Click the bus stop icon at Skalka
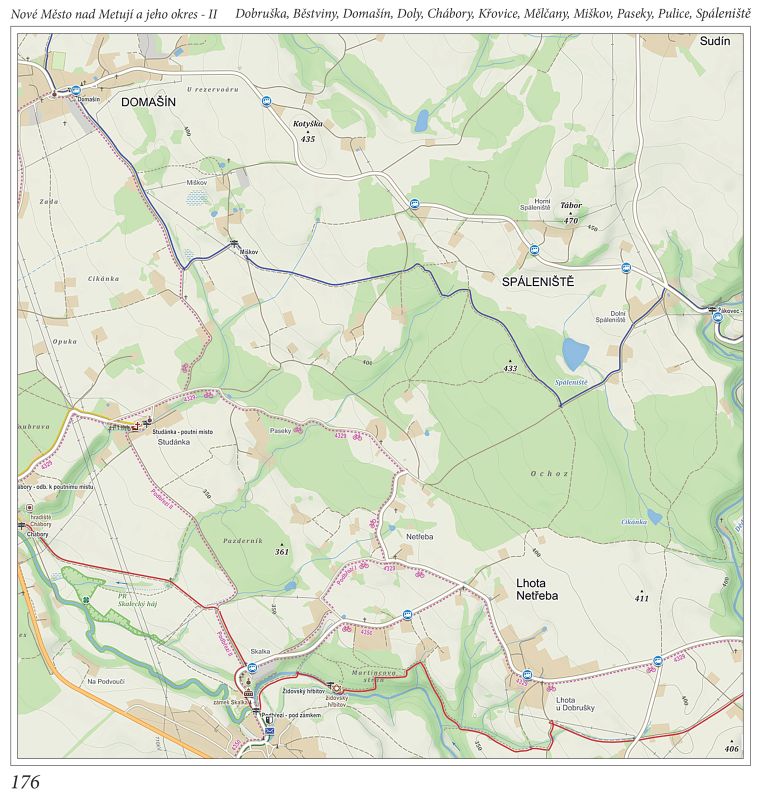Image resolution: width=779 pixels, height=800 pixels. pos(252,667)
